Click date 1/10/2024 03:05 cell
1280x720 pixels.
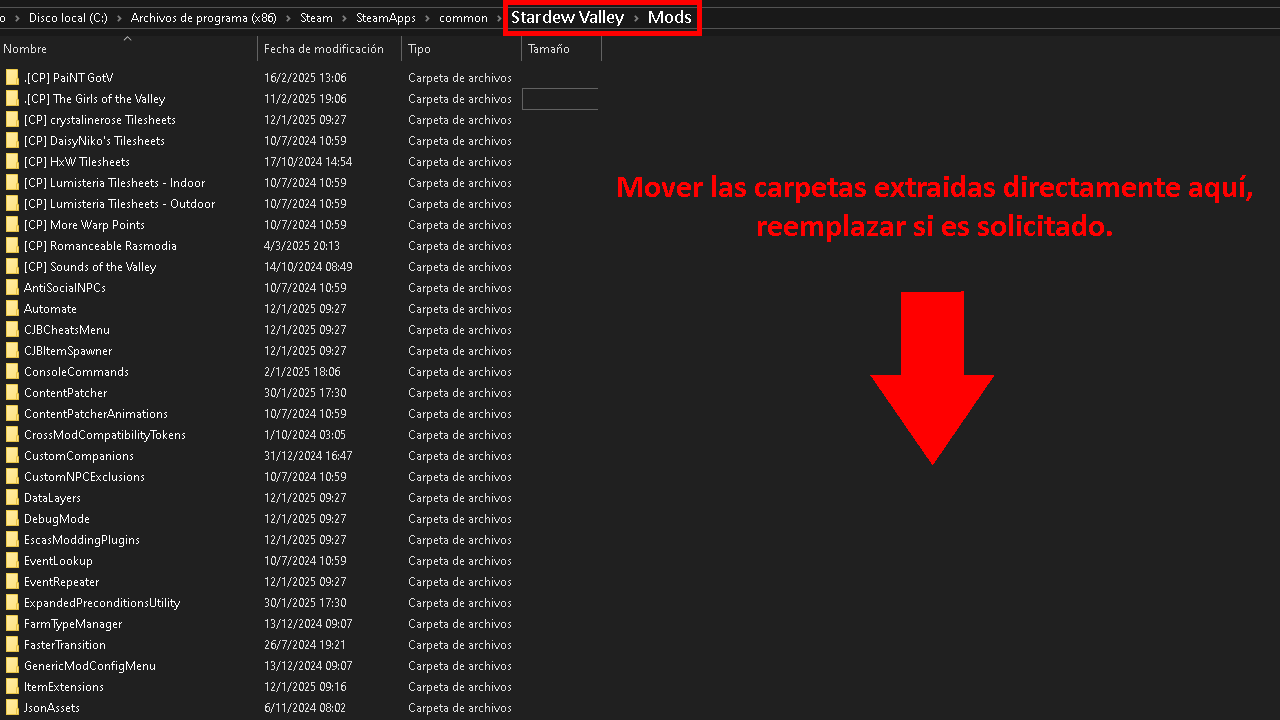click(x=305, y=435)
